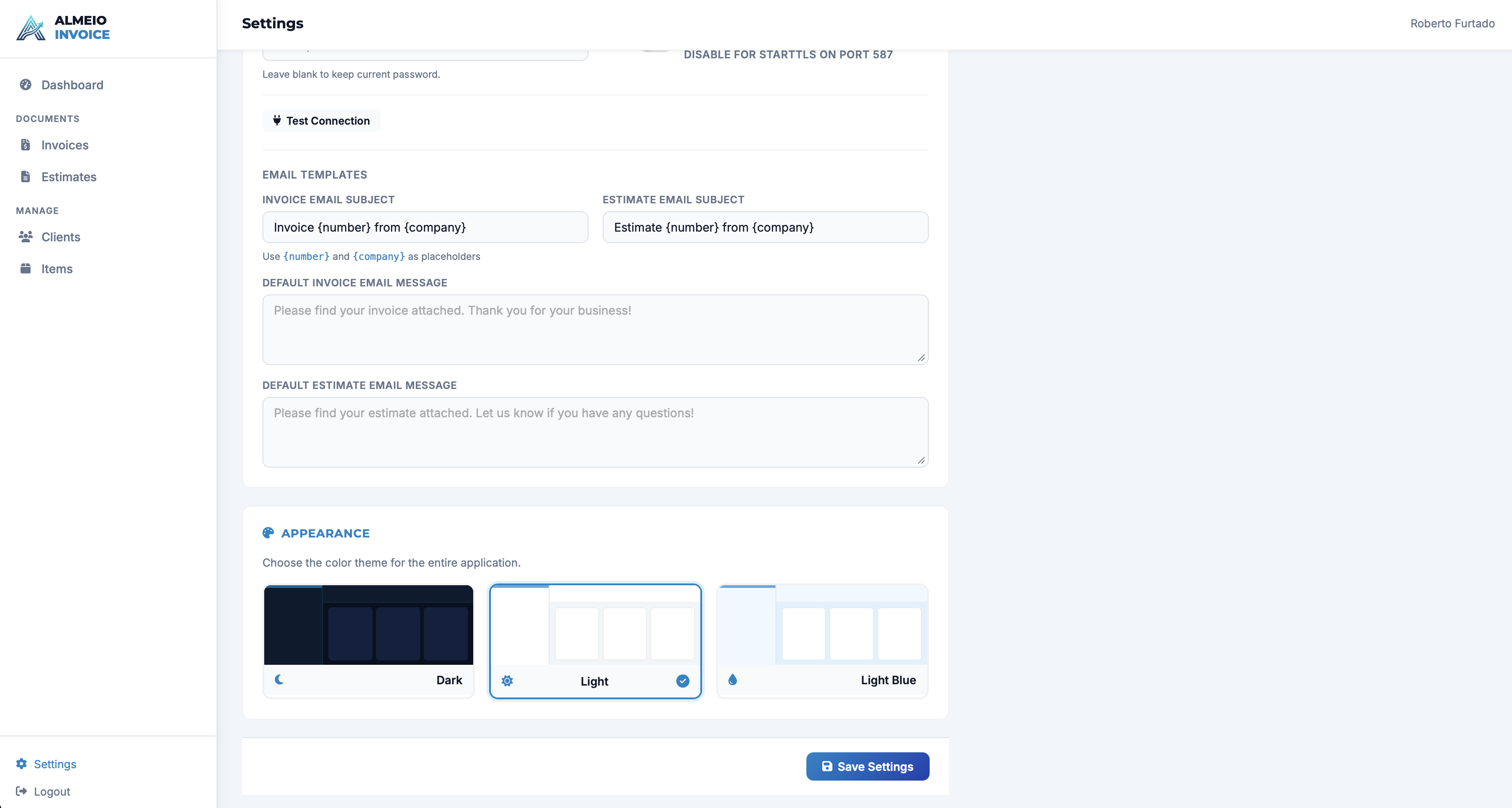Click the cut-off field above the password hint

425,55
